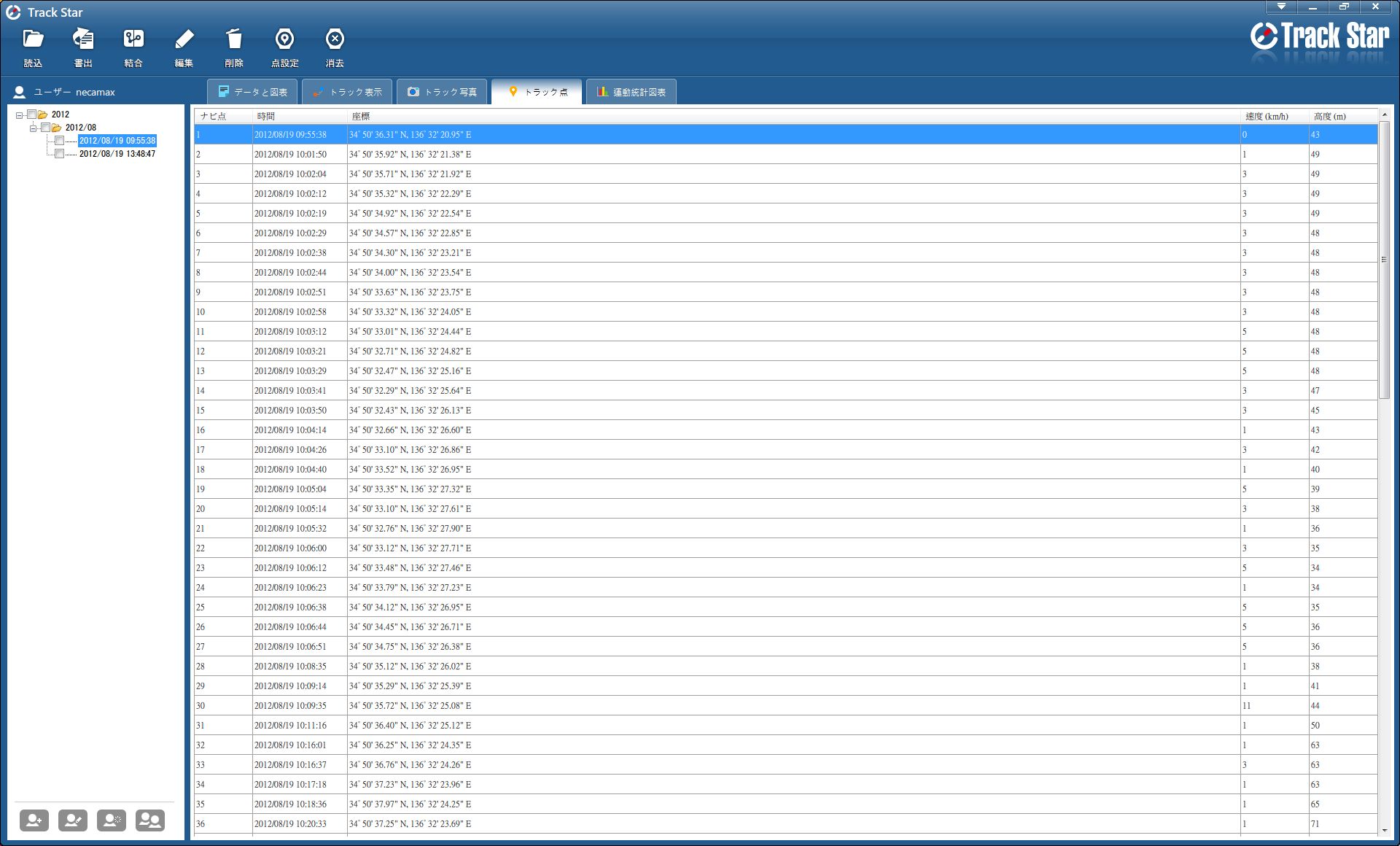Click the 削除 (delete) trash icon
The width and height of the screenshot is (1400, 846).
click(x=234, y=39)
